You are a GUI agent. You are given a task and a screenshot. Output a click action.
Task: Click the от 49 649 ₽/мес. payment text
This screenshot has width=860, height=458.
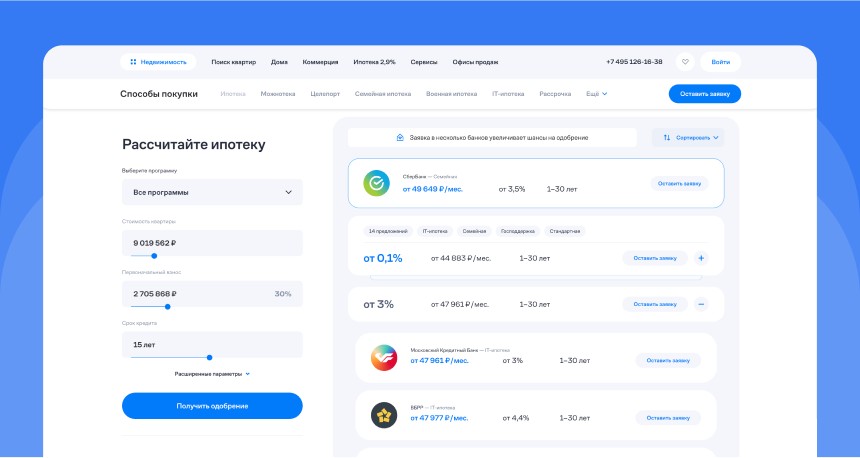pyautogui.click(x=433, y=189)
